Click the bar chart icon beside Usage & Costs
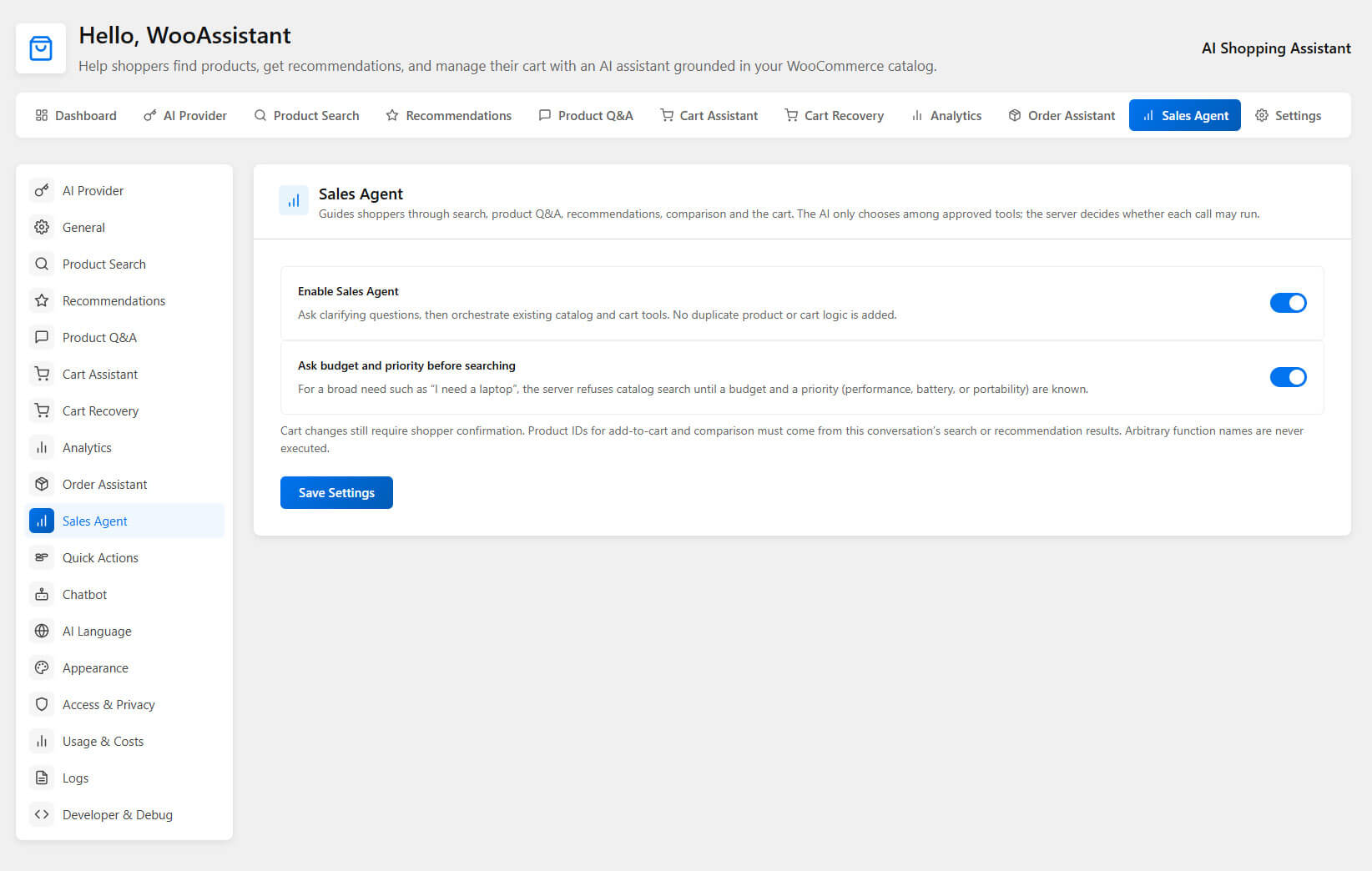The image size is (1372, 871). tap(42, 742)
